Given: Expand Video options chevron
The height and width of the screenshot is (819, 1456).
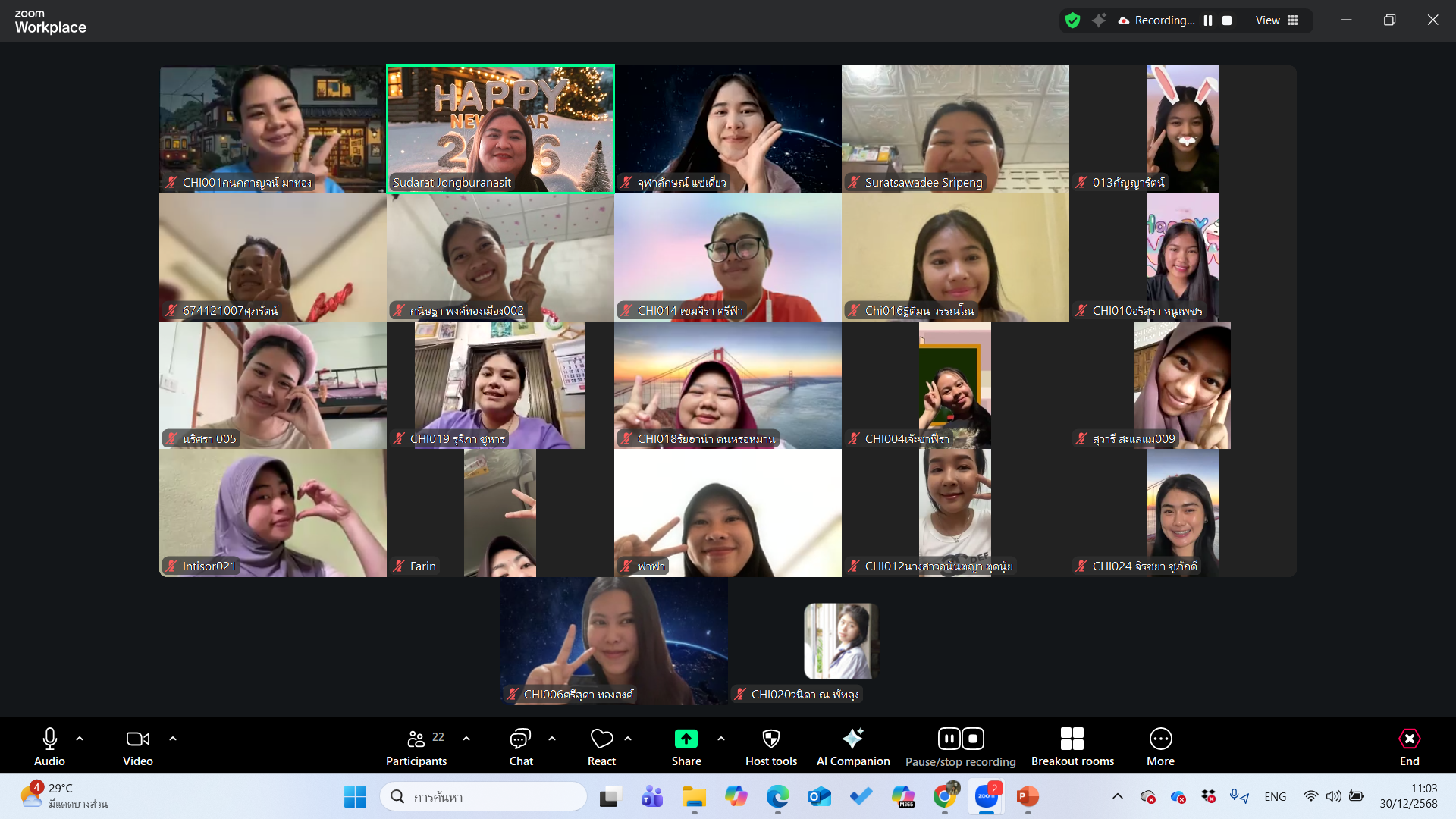Looking at the screenshot, I should [x=173, y=739].
